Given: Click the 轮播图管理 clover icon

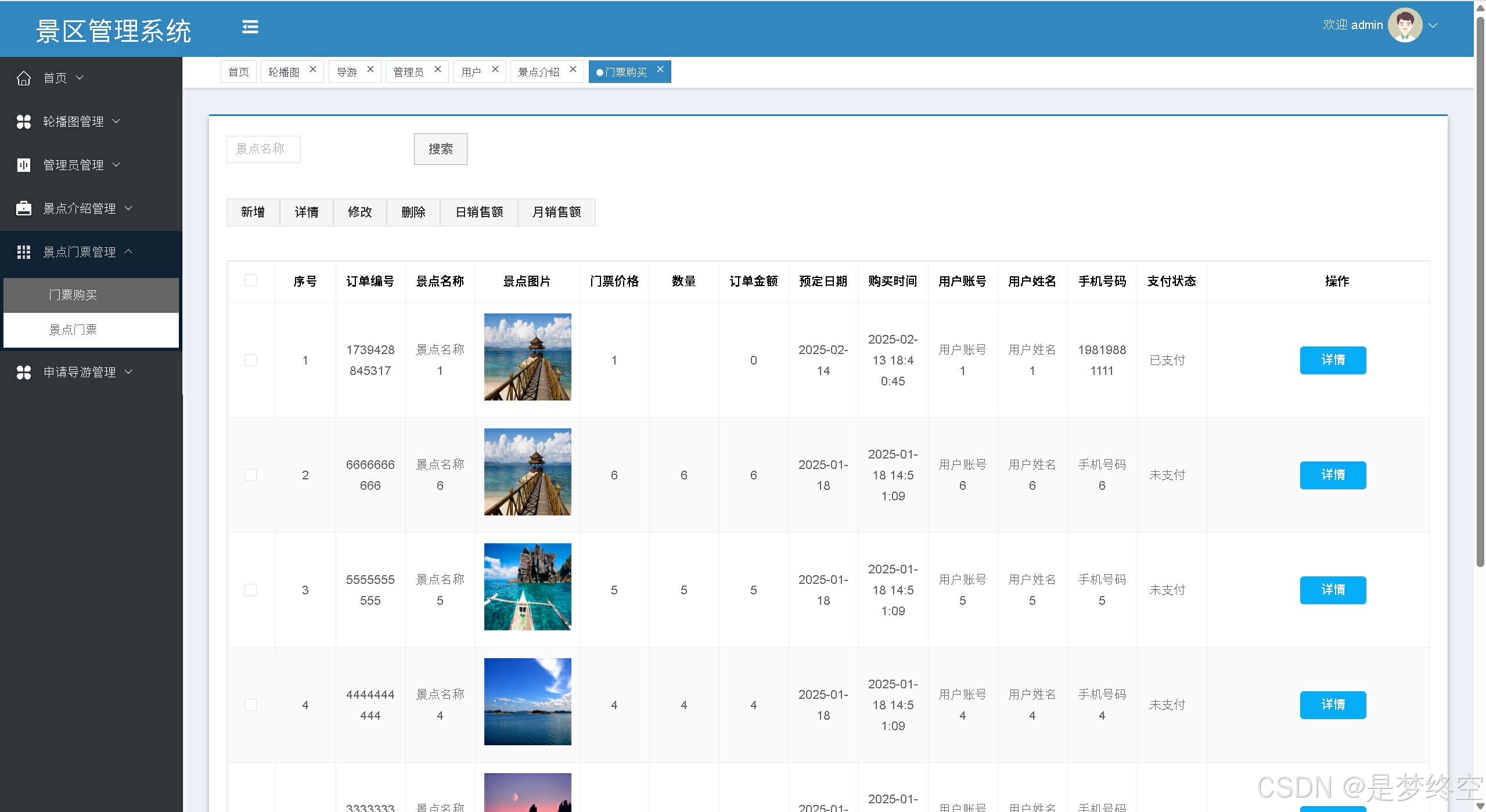Looking at the screenshot, I should pyautogui.click(x=24, y=121).
